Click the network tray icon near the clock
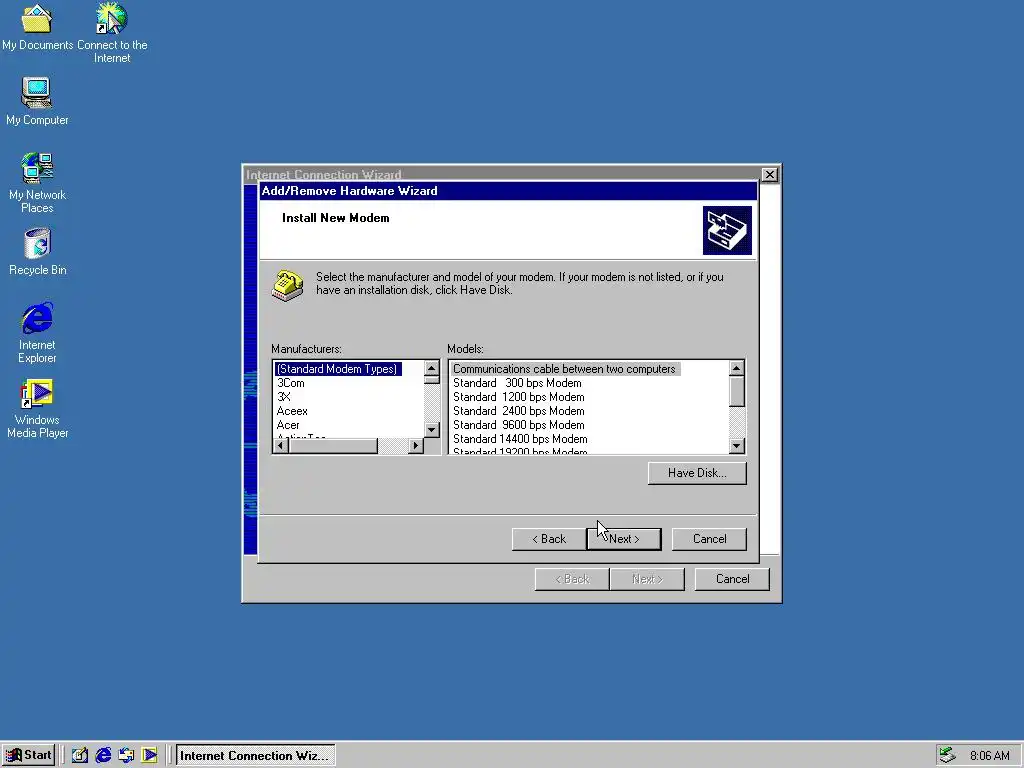 point(948,756)
